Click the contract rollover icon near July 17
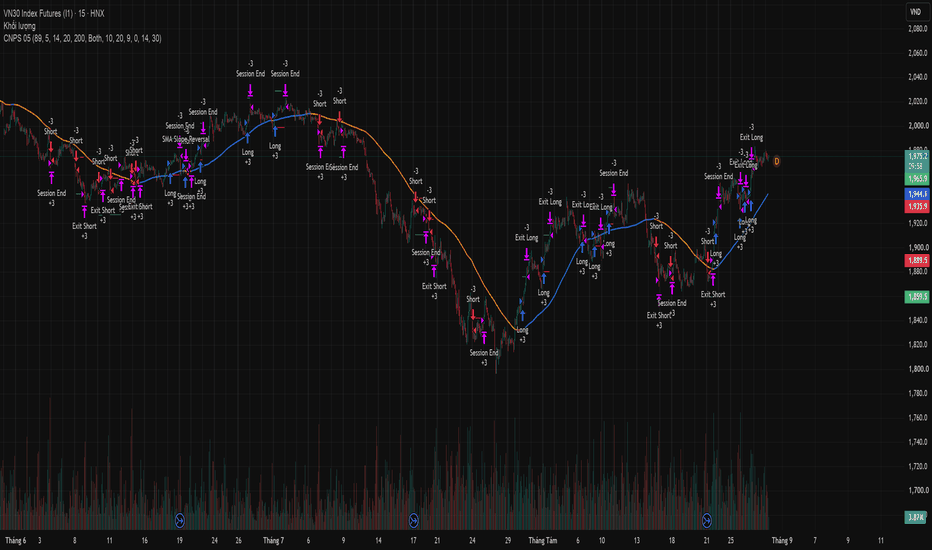The width and height of the screenshot is (932, 550). tap(414, 521)
